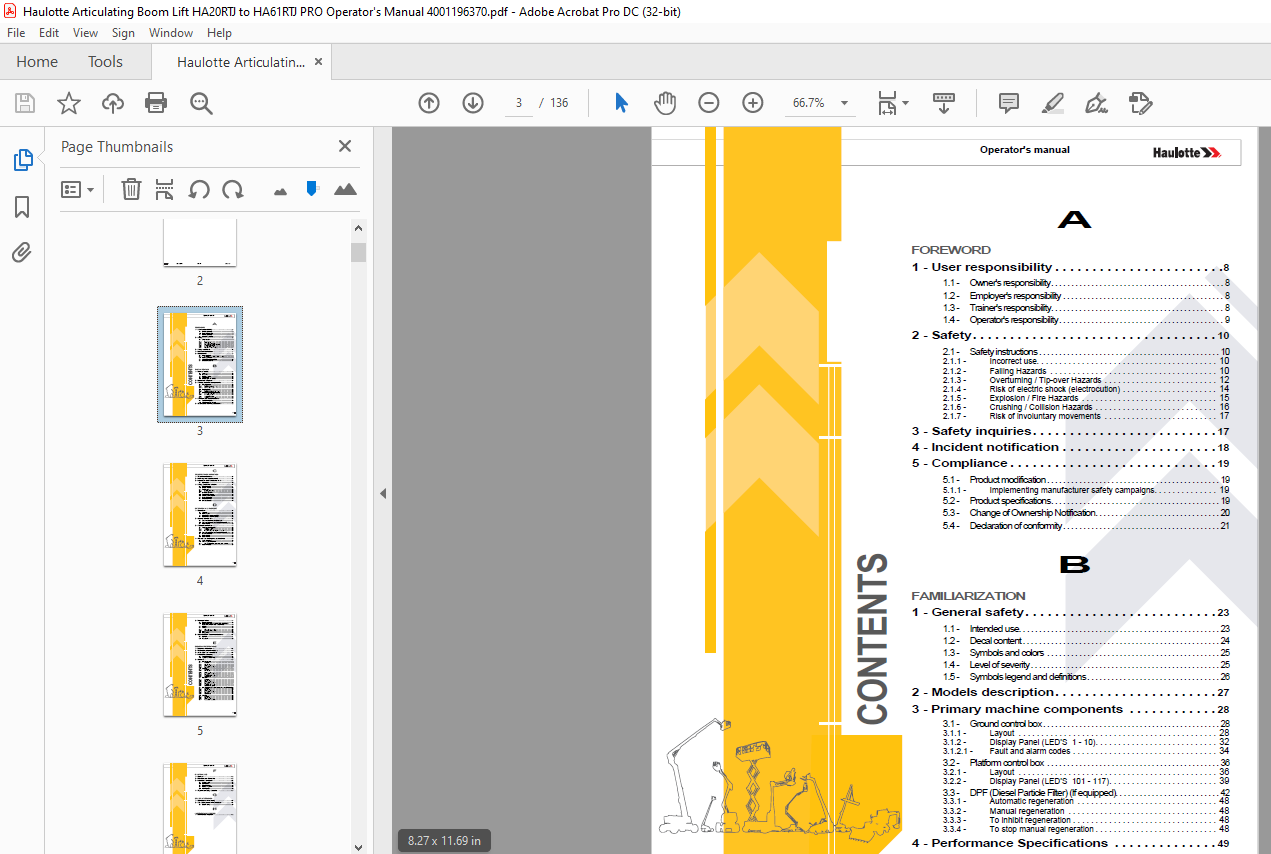1271x854 pixels.
Task: Click the stamp tool icon in toolbar
Action: 1140,103
